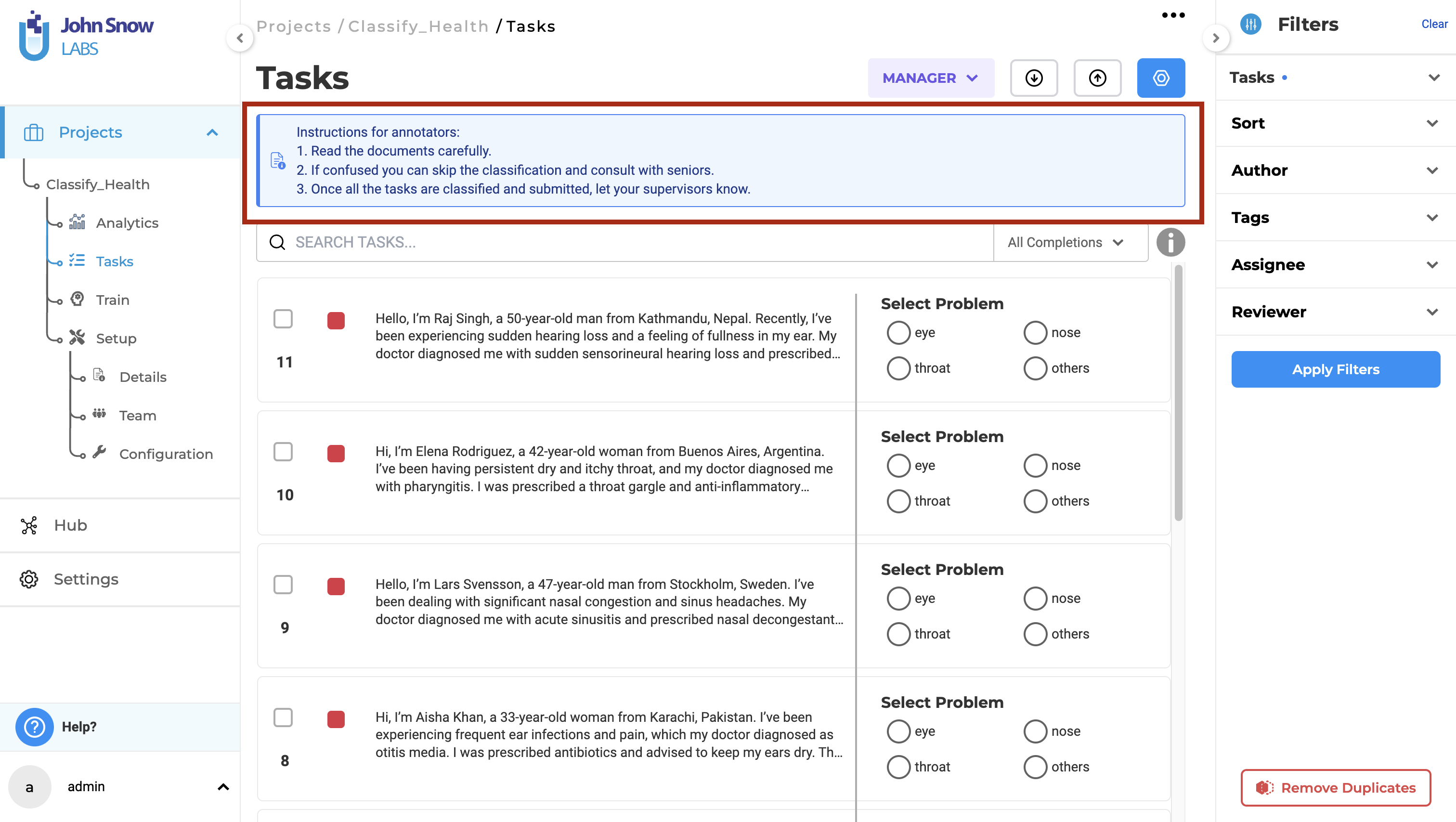Click the grey info icon beside search
This screenshot has width=1456, height=822.
click(x=1170, y=243)
